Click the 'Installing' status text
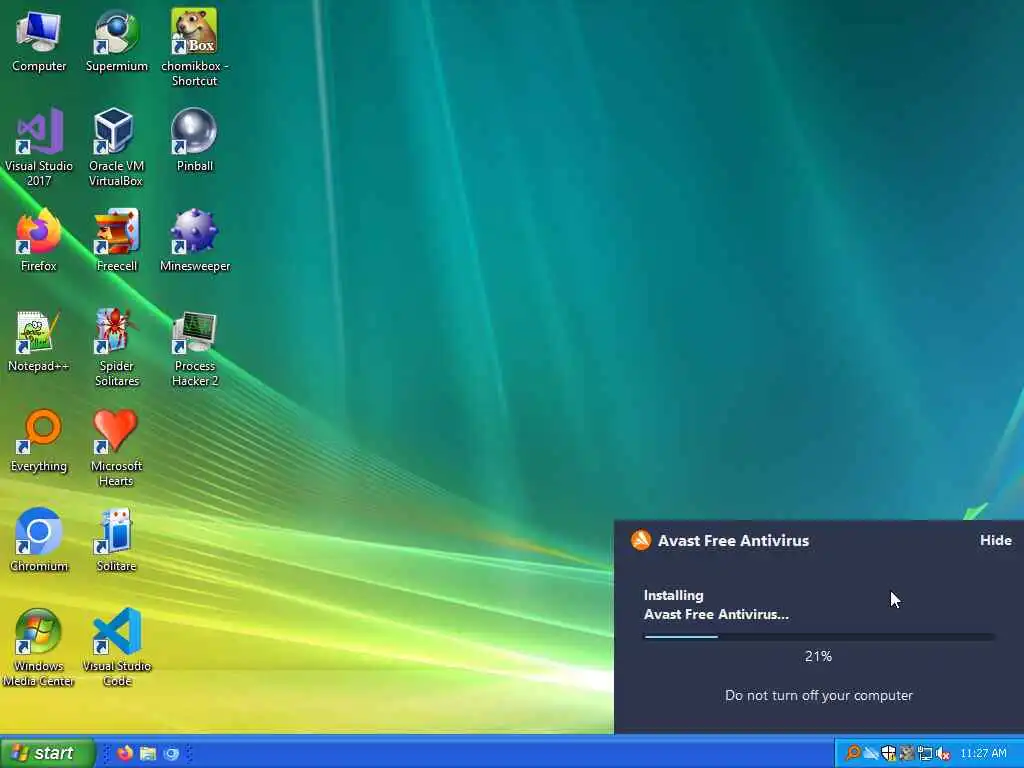This screenshot has width=1024, height=768. 673,596
